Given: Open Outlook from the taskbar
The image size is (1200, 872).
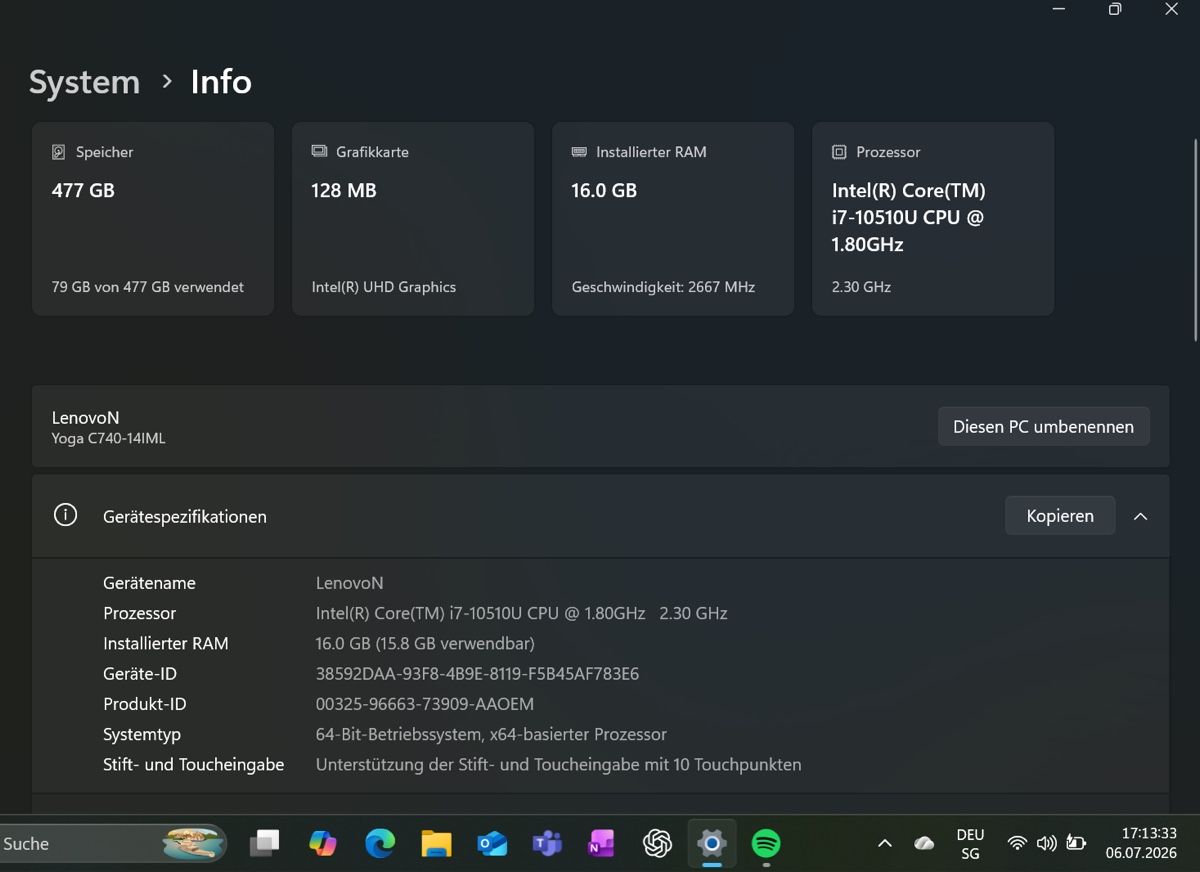Looking at the screenshot, I should coord(492,844).
